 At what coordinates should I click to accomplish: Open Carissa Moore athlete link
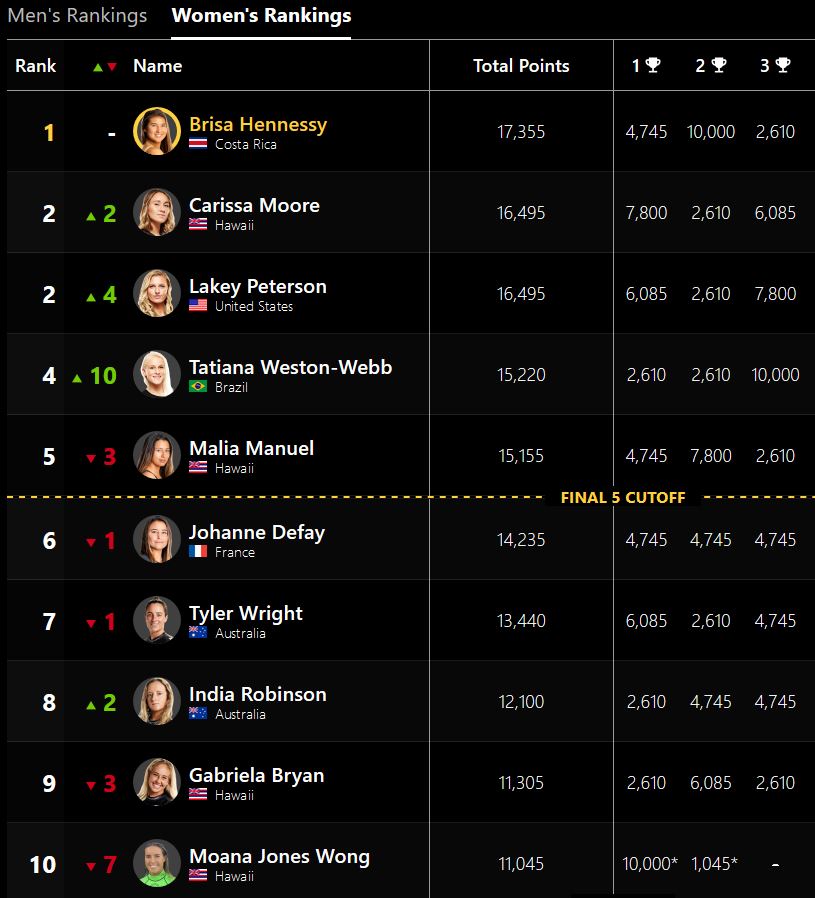254,205
